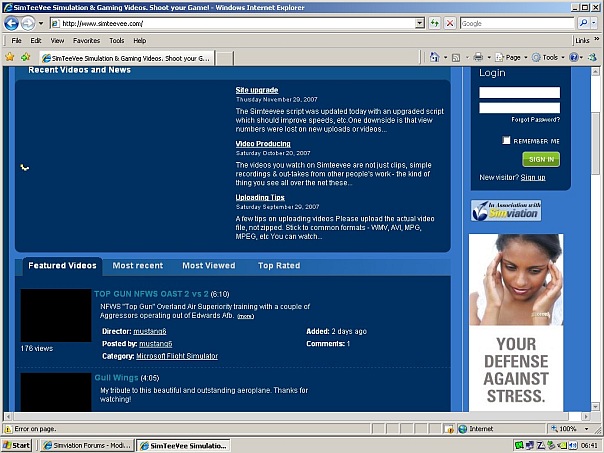Open the Uploading Tips news link
The image size is (604, 453).
point(260,198)
